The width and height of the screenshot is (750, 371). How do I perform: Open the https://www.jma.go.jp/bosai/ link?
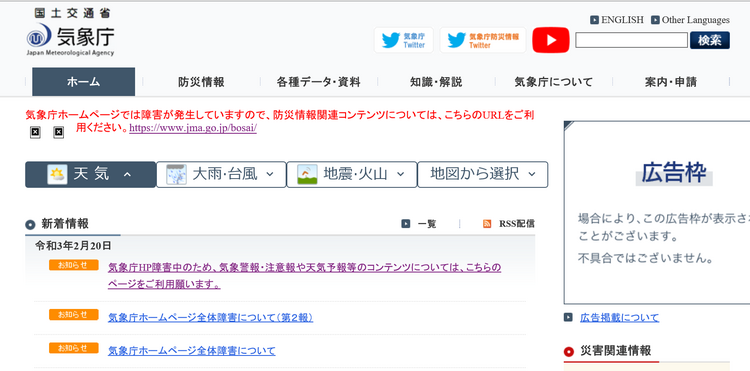click(x=193, y=128)
